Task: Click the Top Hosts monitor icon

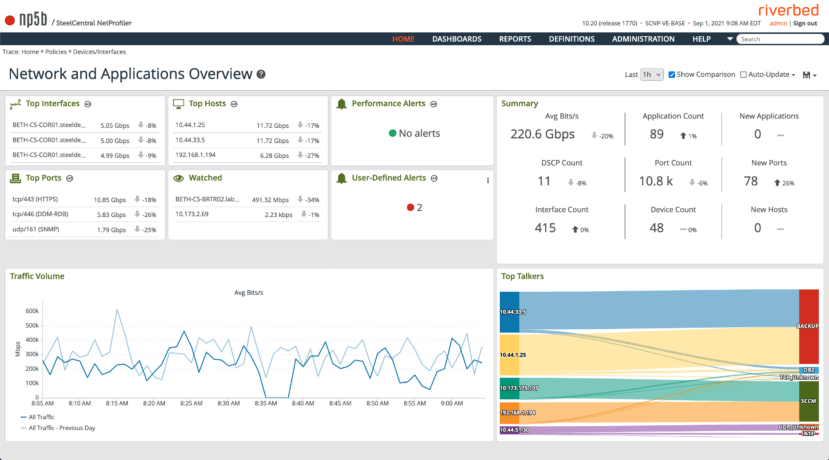Action: (179, 104)
